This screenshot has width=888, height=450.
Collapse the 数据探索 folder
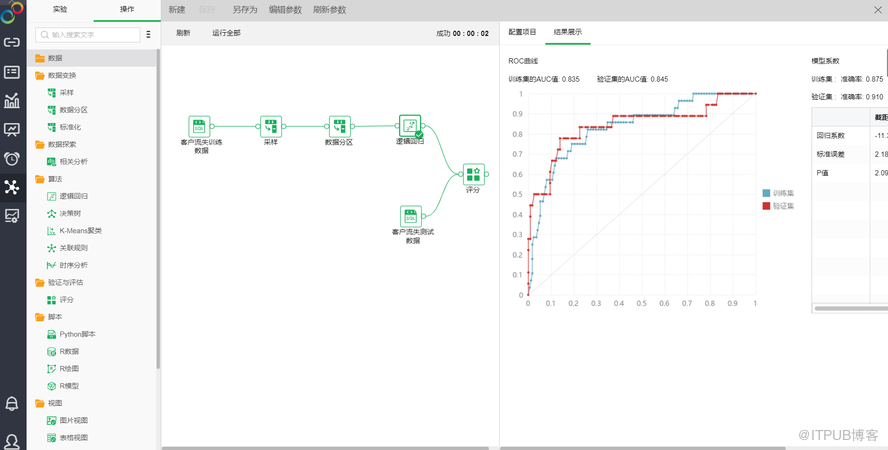[40, 144]
